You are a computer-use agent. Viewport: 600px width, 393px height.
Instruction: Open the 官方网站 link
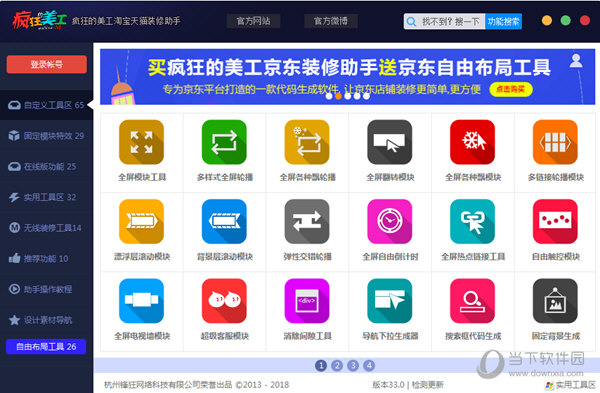(253, 21)
